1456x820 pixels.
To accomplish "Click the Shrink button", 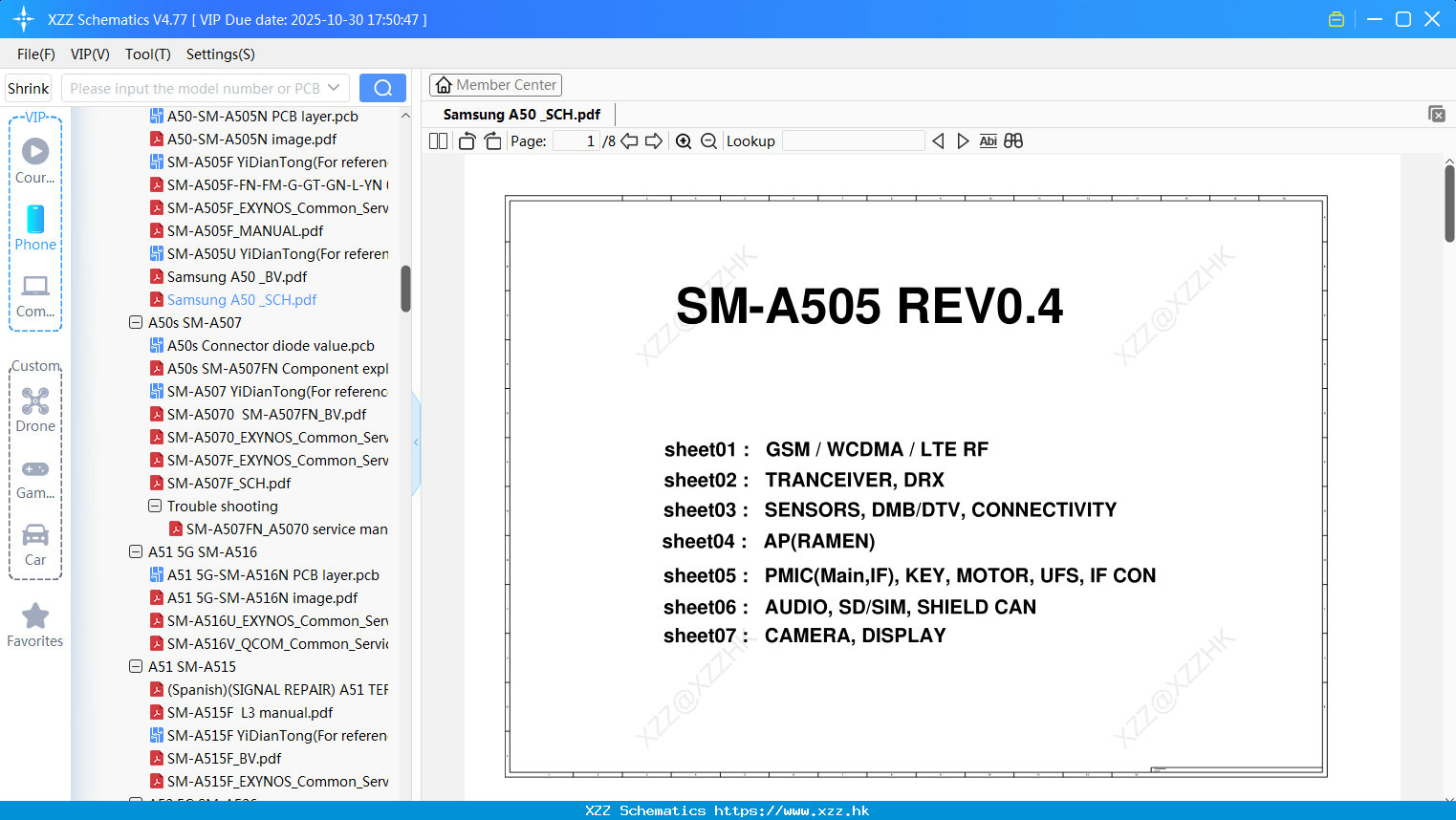I will coord(29,88).
